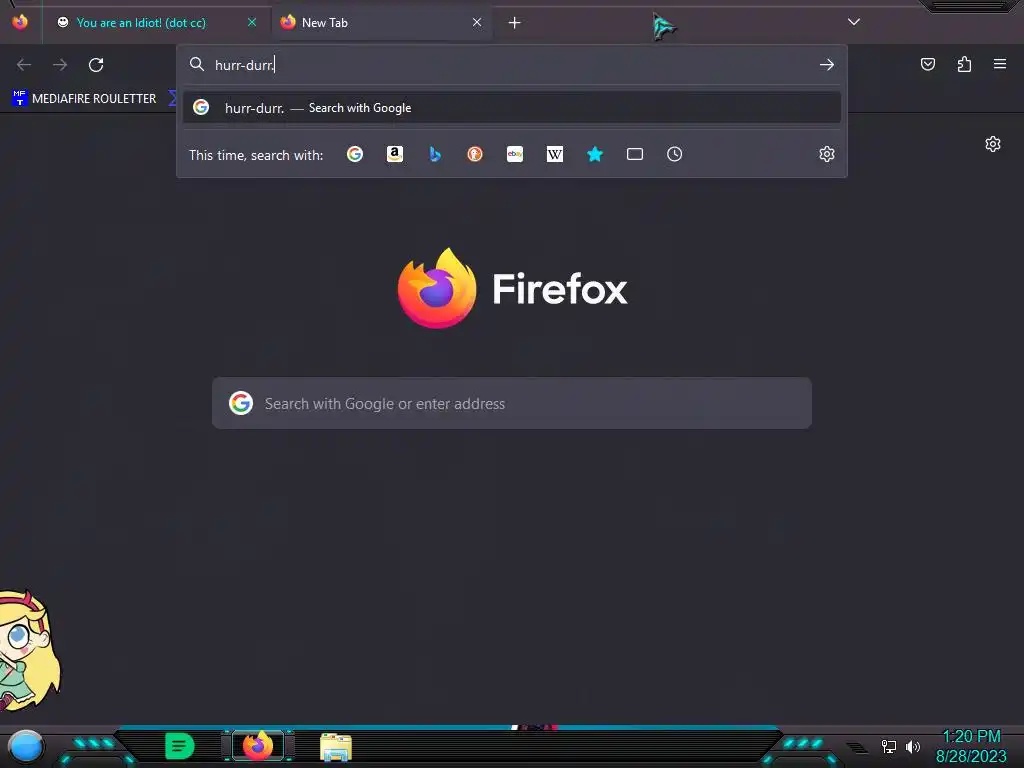
Task: Go back to previous page
Action: [24, 65]
